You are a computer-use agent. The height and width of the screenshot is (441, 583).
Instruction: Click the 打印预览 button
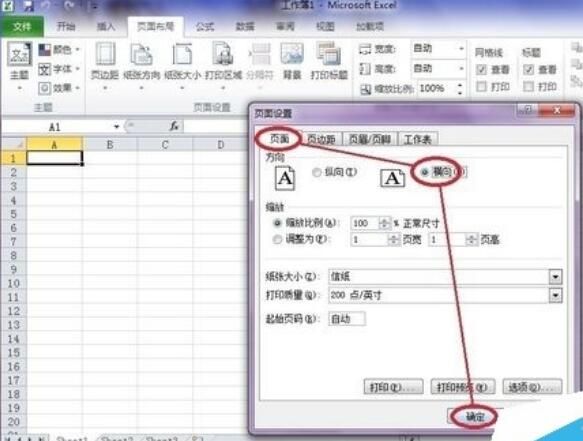462,387
